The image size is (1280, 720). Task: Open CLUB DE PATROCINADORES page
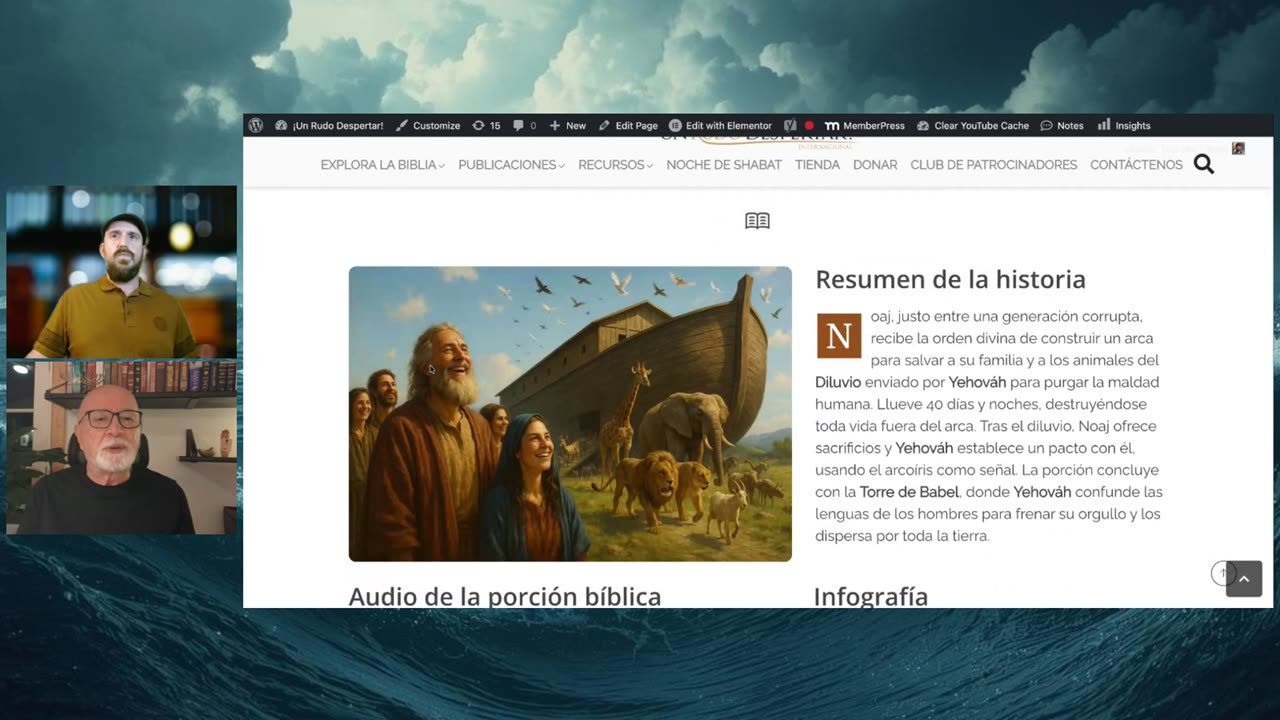point(993,165)
